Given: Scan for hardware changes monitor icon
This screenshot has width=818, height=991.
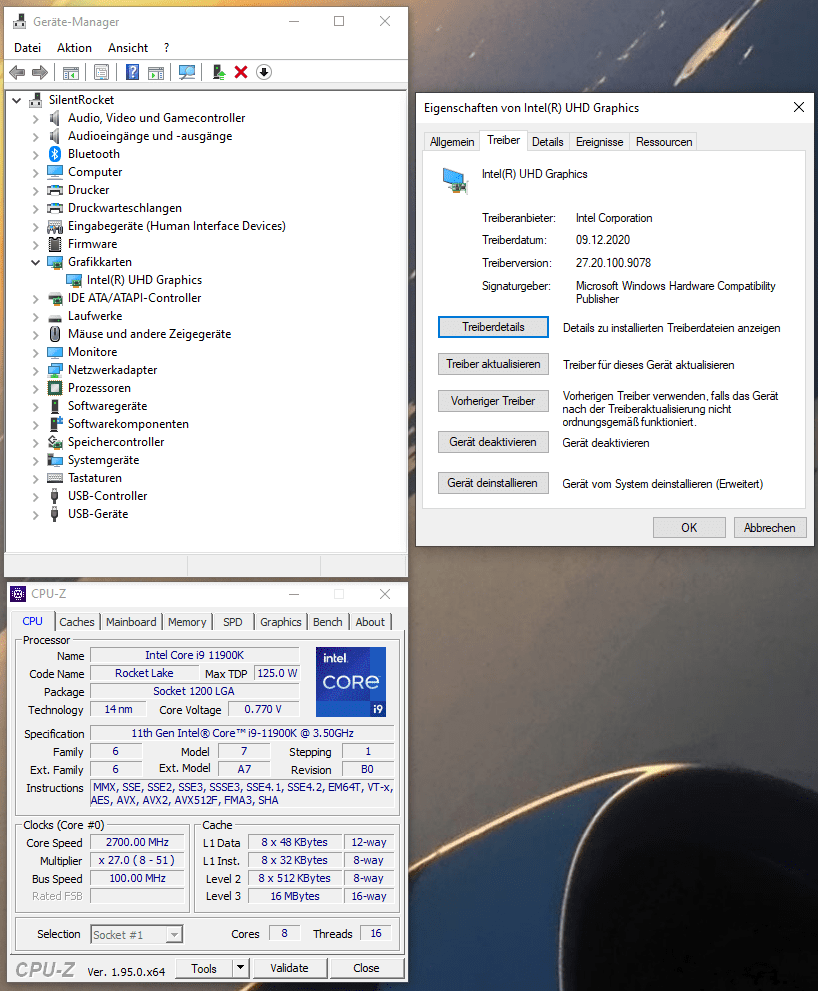Looking at the screenshot, I should pos(186,72).
